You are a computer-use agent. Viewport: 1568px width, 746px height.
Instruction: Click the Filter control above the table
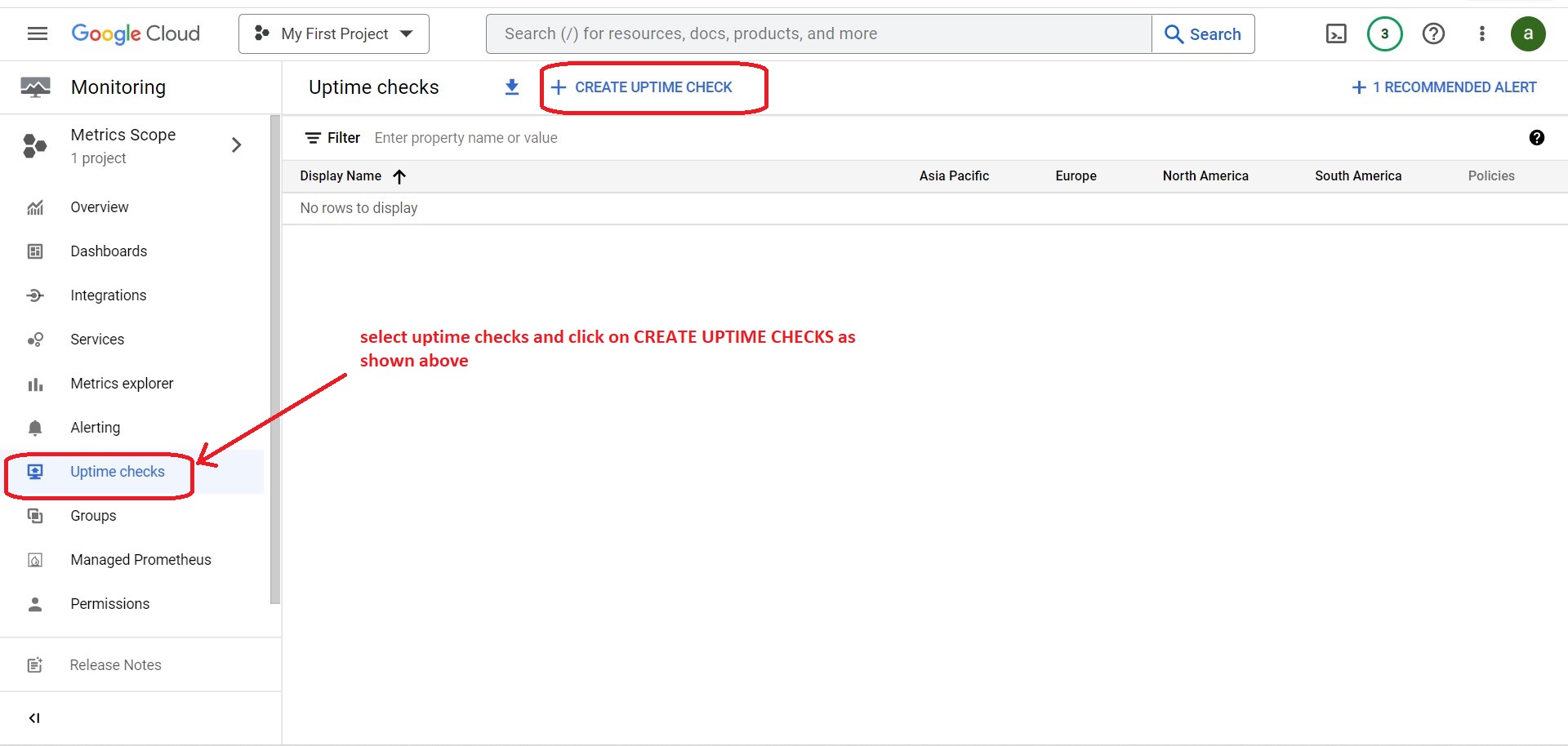pos(332,137)
